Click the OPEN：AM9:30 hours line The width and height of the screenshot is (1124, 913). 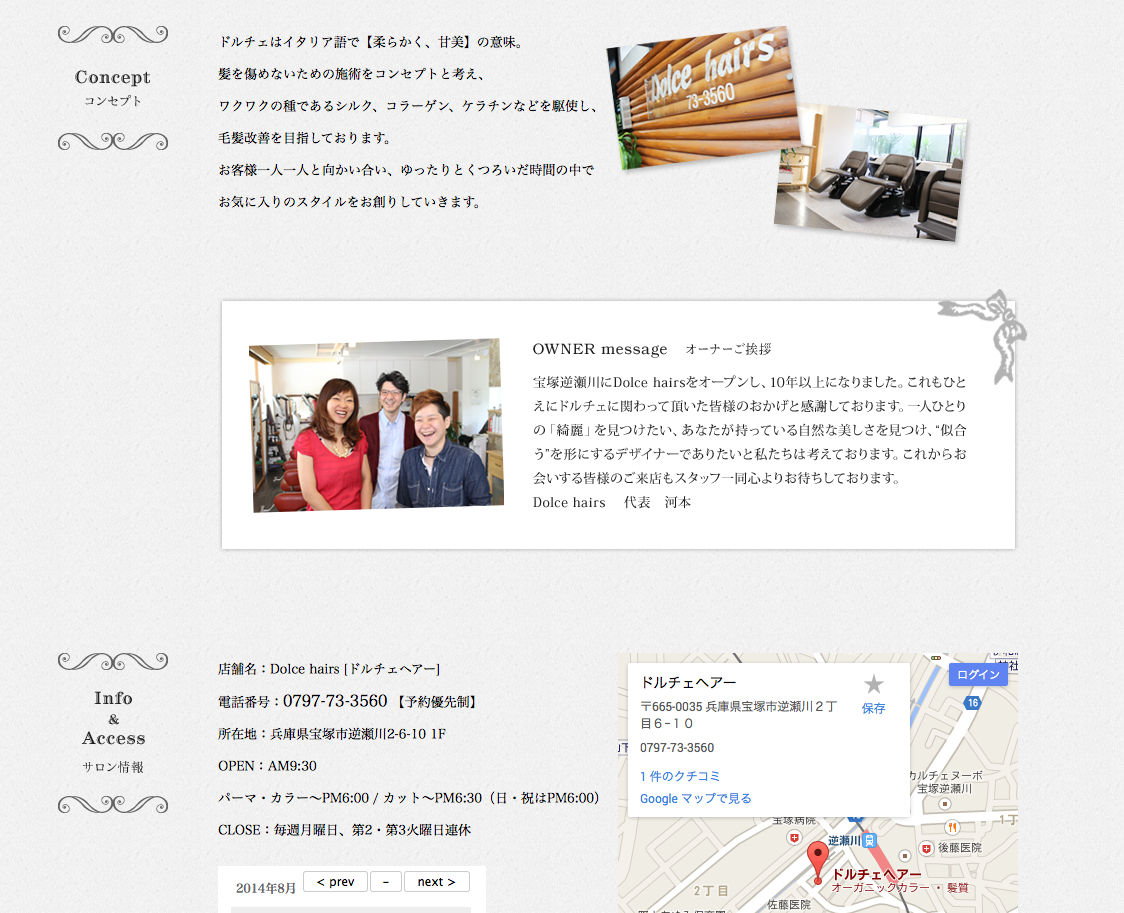267,765
